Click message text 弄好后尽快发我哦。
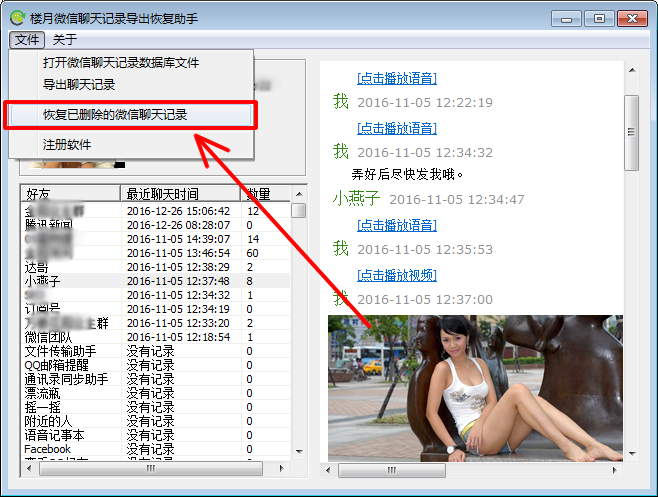 [x=407, y=174]
